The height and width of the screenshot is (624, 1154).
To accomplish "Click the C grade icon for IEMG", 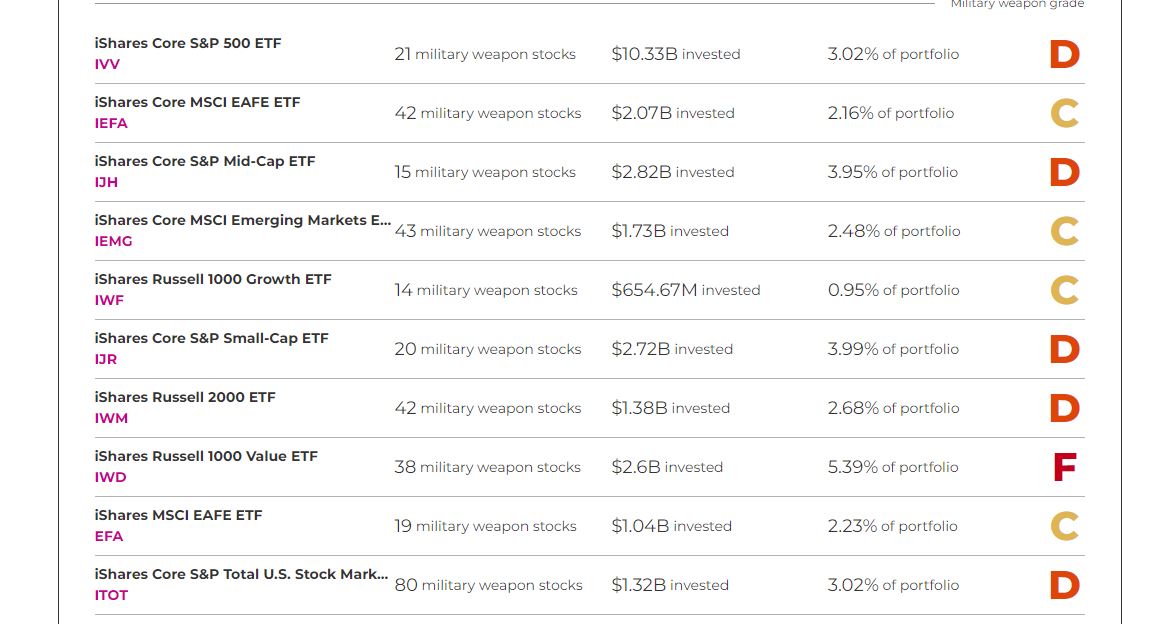I will pyautogui.click(x=1064, y=231).
